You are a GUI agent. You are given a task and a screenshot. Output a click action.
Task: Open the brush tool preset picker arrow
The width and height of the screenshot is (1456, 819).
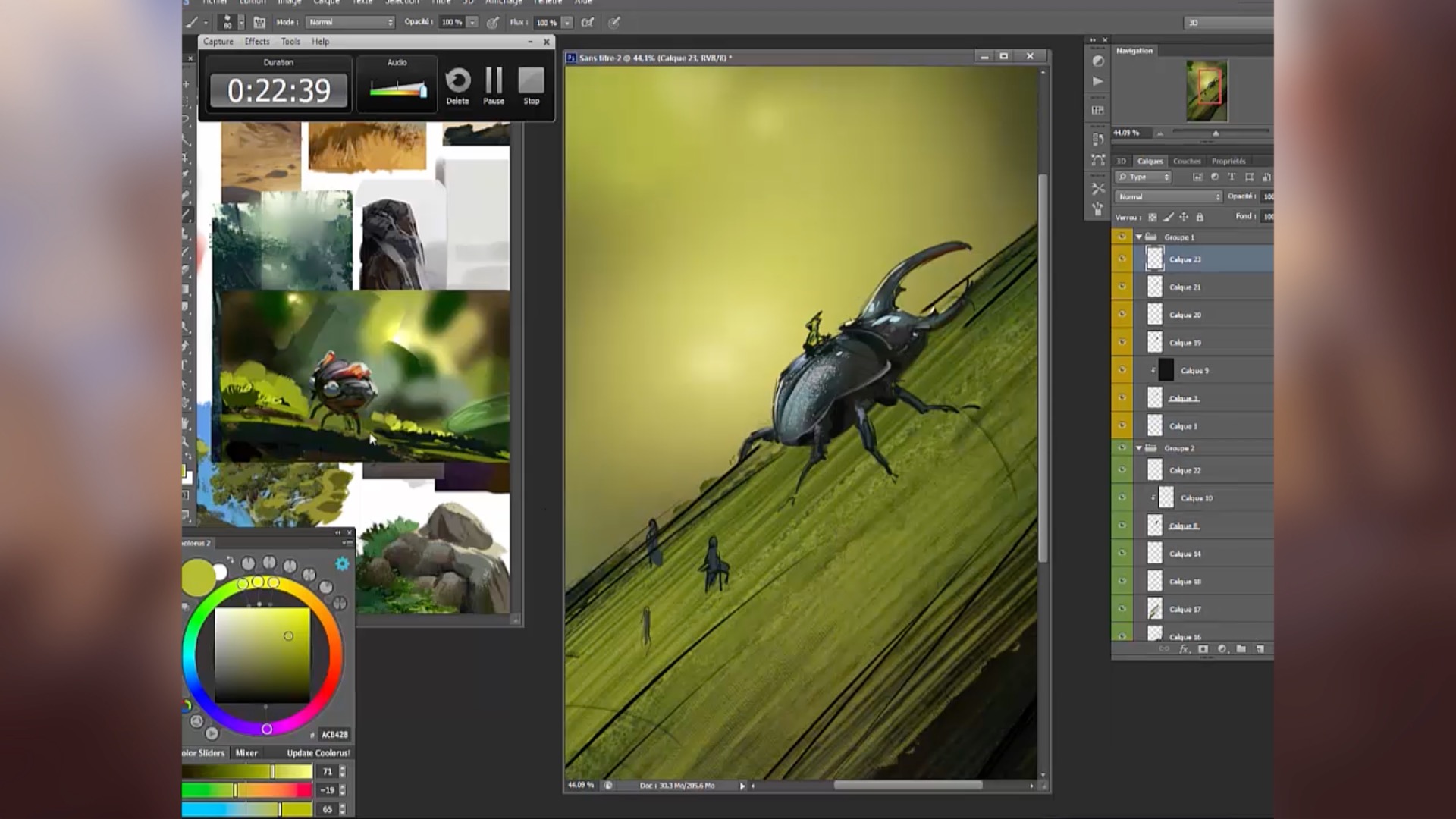[x=206, y=23]
